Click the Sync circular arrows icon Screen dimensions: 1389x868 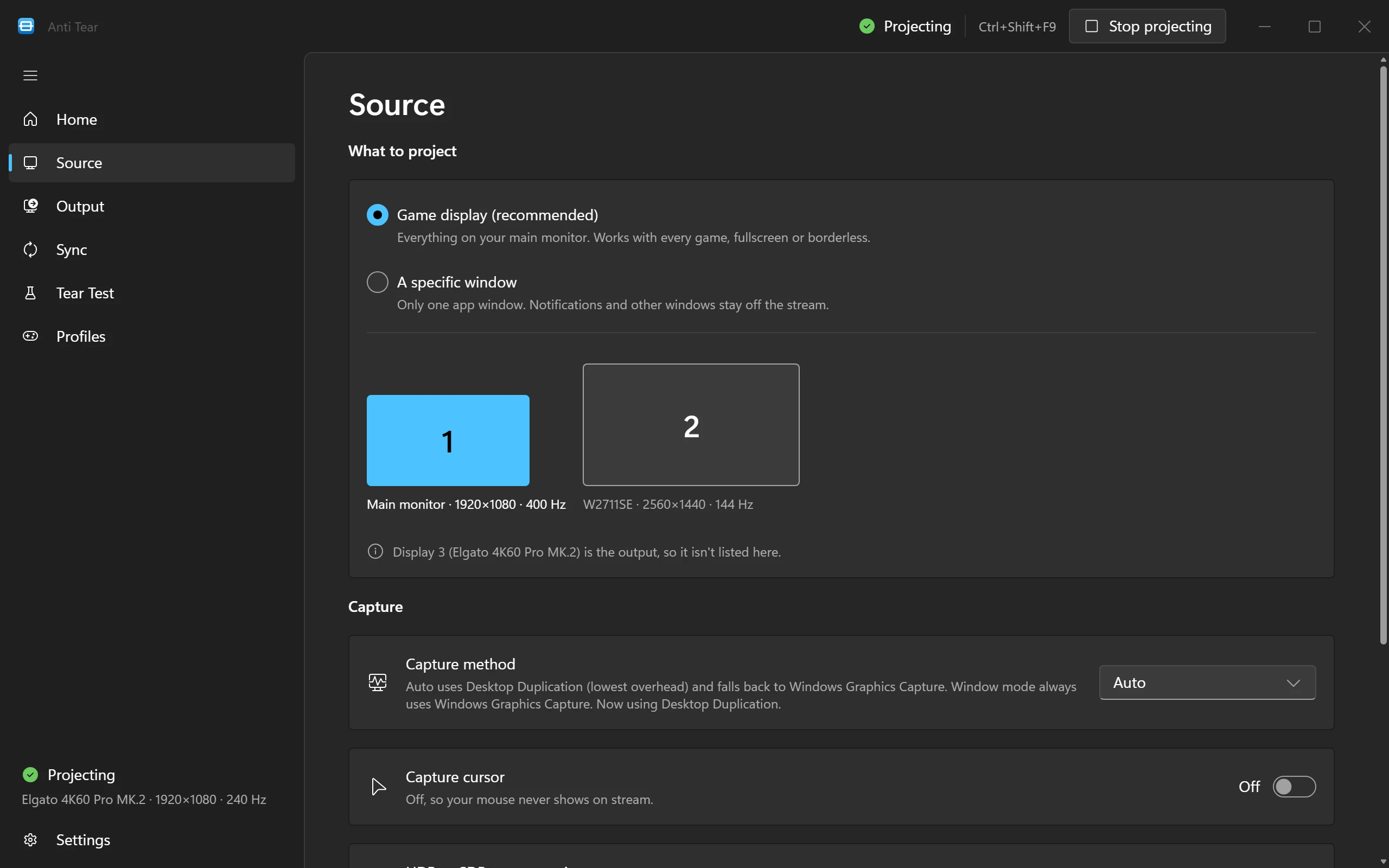[30, 249]
